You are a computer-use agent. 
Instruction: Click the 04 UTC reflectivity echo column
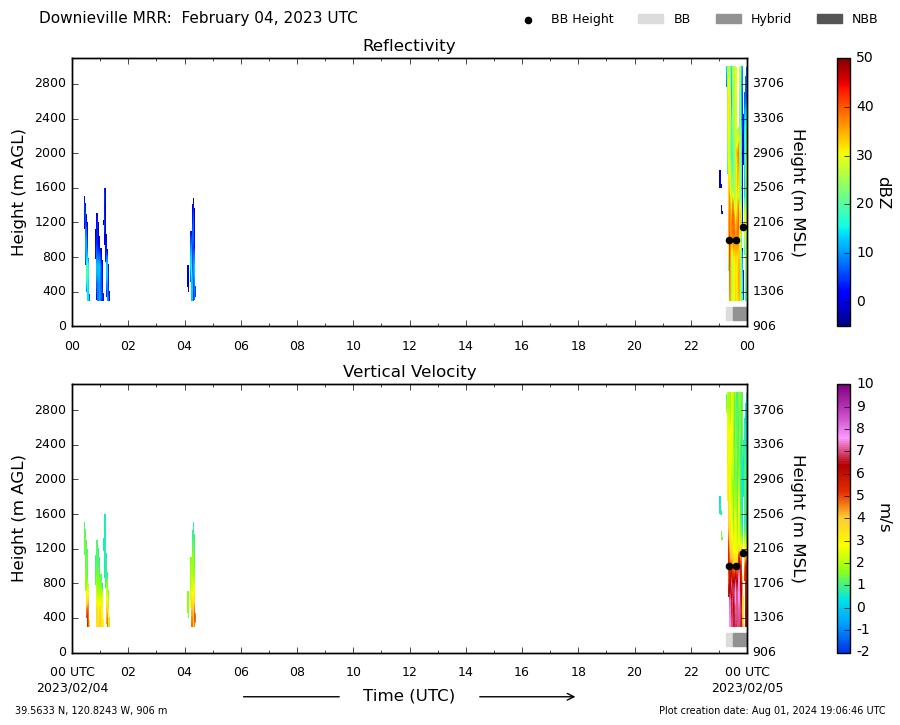click(192, 250)
